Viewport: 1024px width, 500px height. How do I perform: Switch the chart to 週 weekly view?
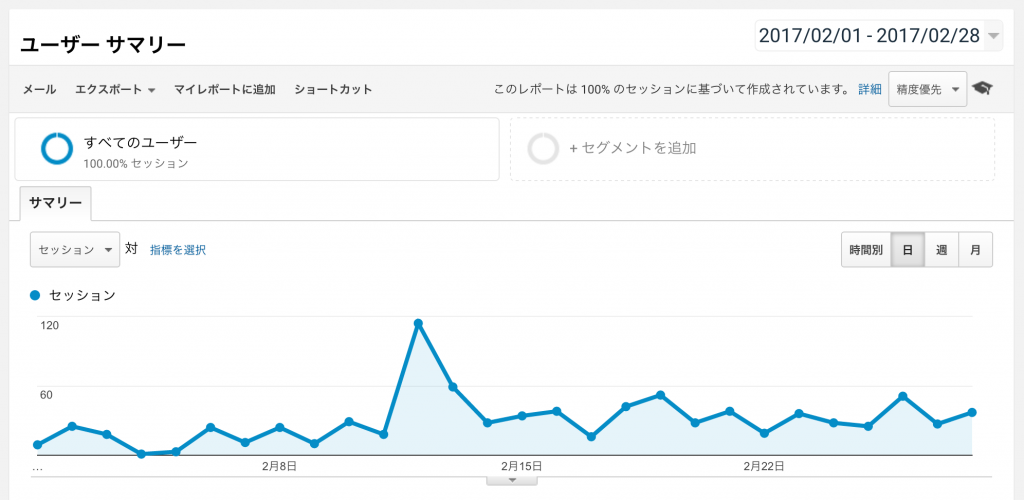click(x=941, y=250)
